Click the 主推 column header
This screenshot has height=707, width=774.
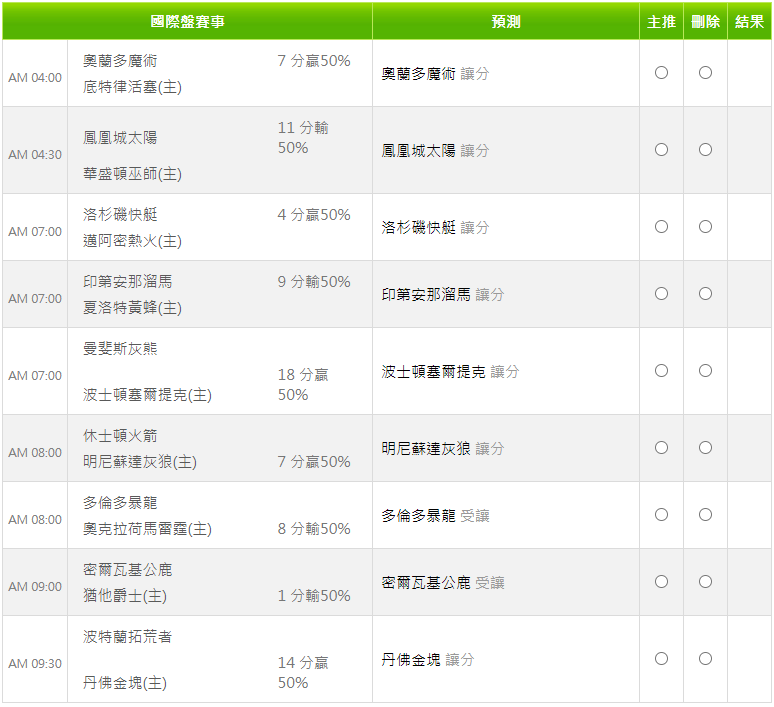coord(661,21)
